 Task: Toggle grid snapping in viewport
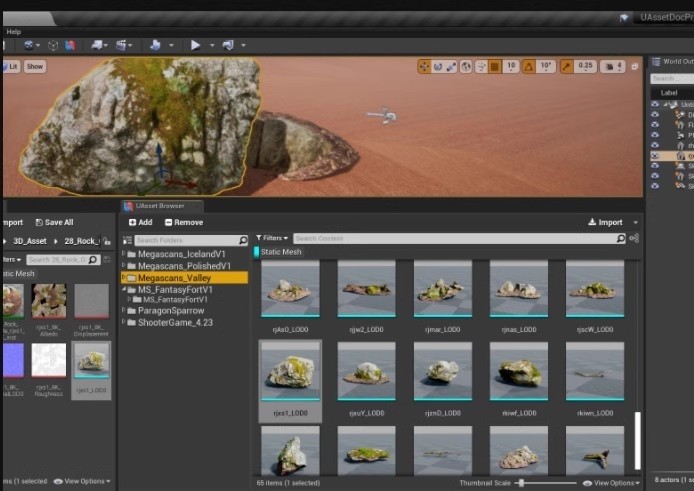click(x=495, y=67)
